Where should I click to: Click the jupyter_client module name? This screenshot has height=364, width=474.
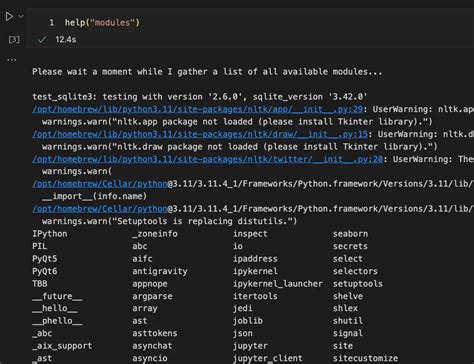(x=268, y=358)
